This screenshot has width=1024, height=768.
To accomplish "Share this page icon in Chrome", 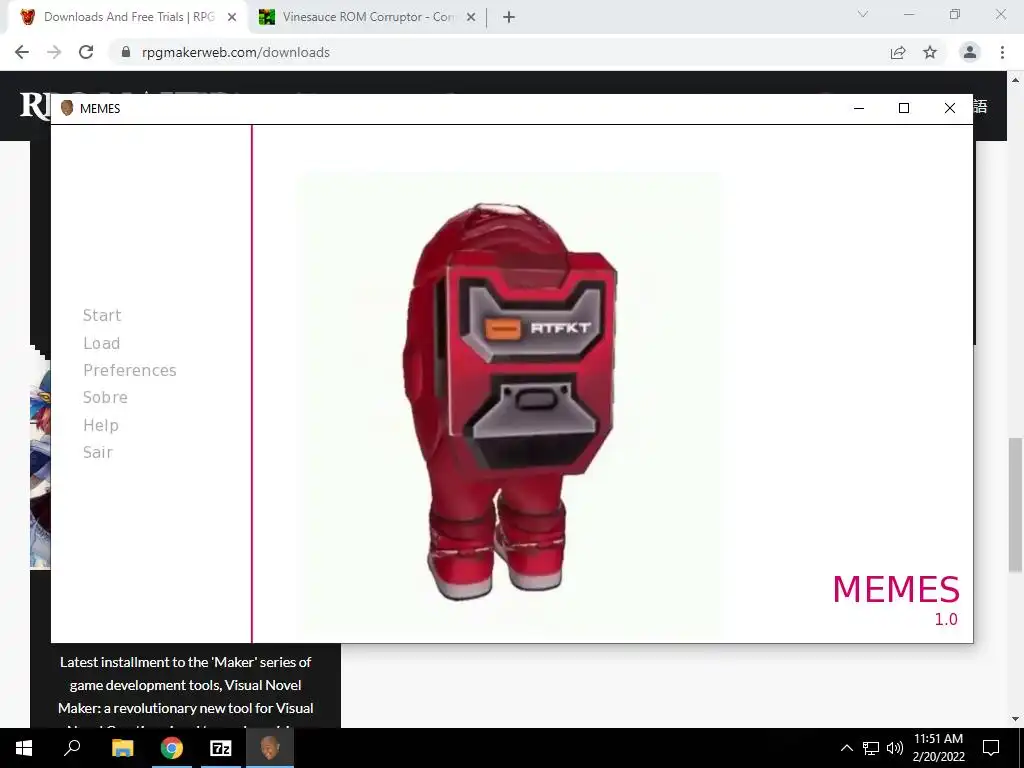I will pos(898,52).
